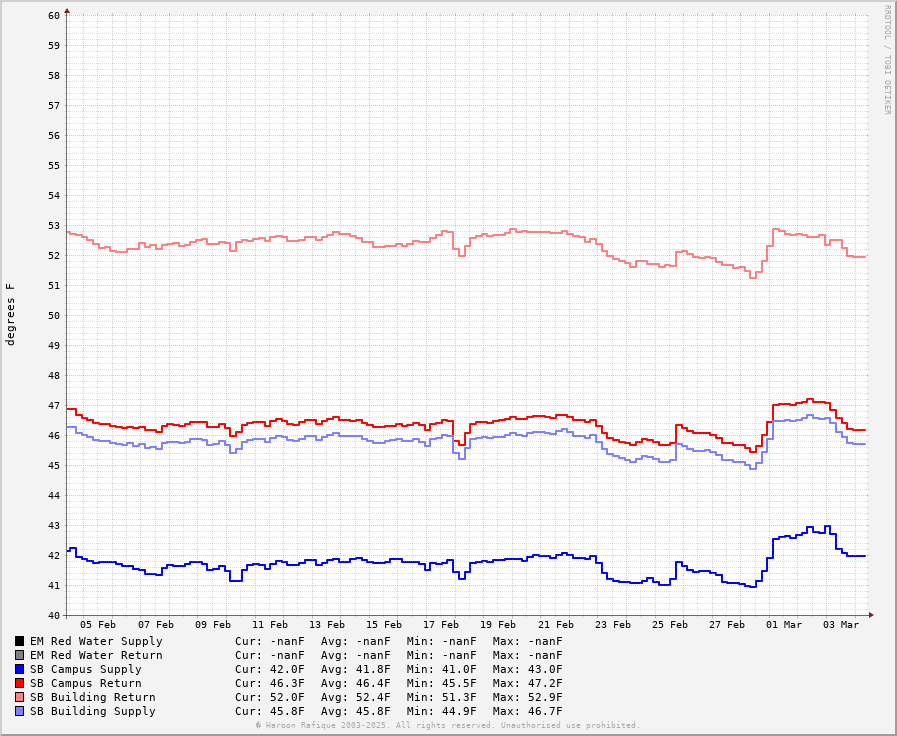Select the SB Campus Supply legend label
Image resolution: width=897 pixels, height=736 pixels.
click(85, 669)
